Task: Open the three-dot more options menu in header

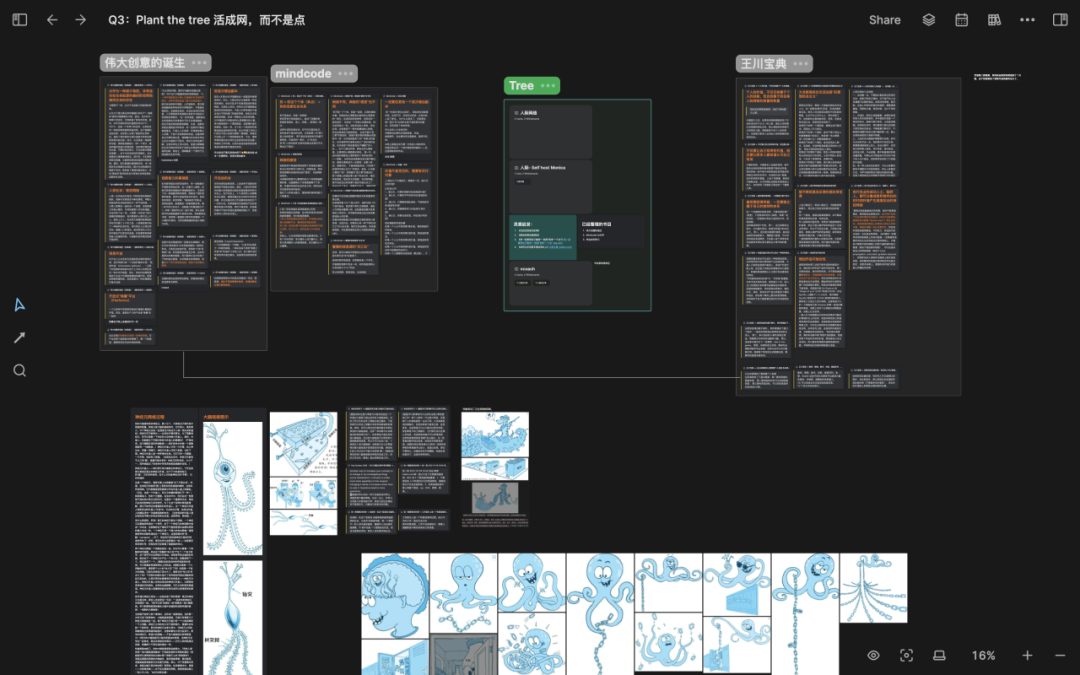Action: coord(1027,20)
